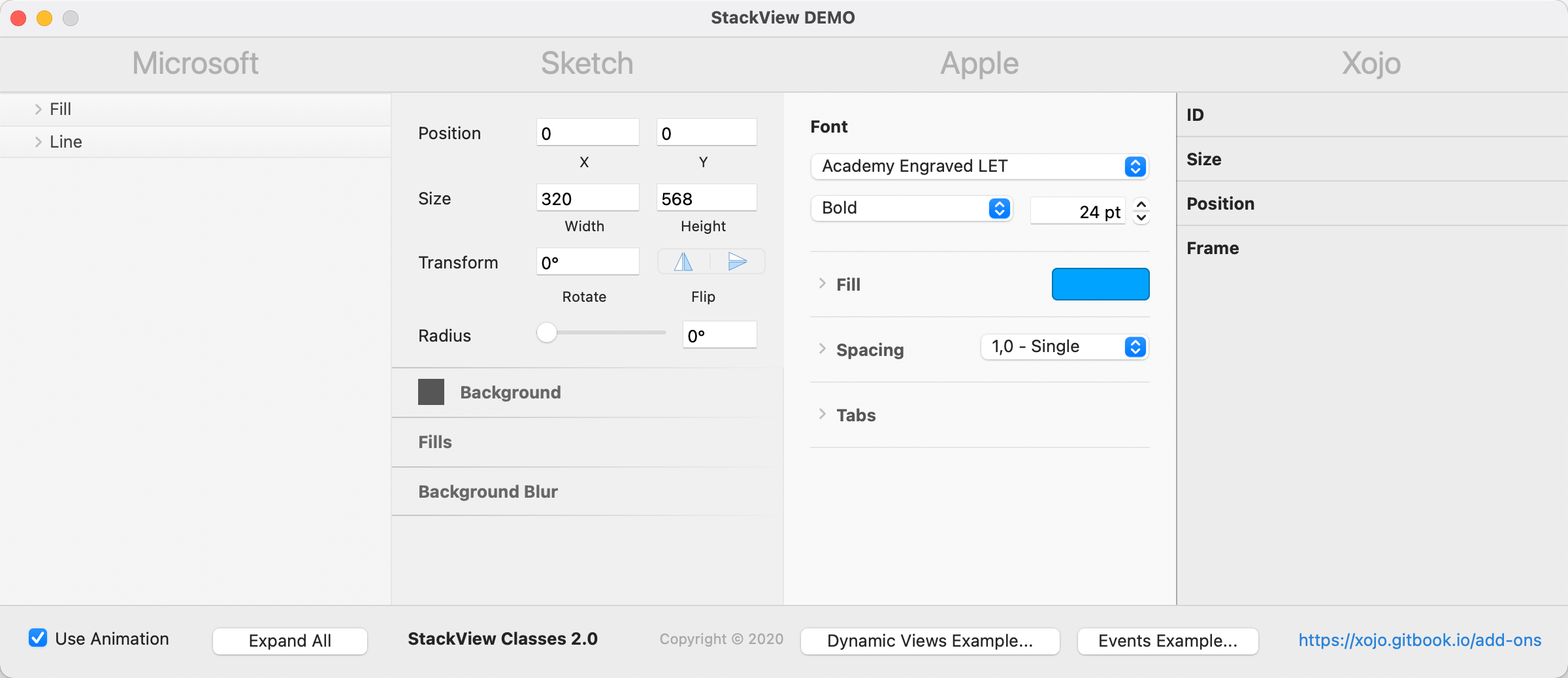Screen dimensions: 1568x678
Task: Expand the Spacing section chevron
Action: (x=823, y=349)
